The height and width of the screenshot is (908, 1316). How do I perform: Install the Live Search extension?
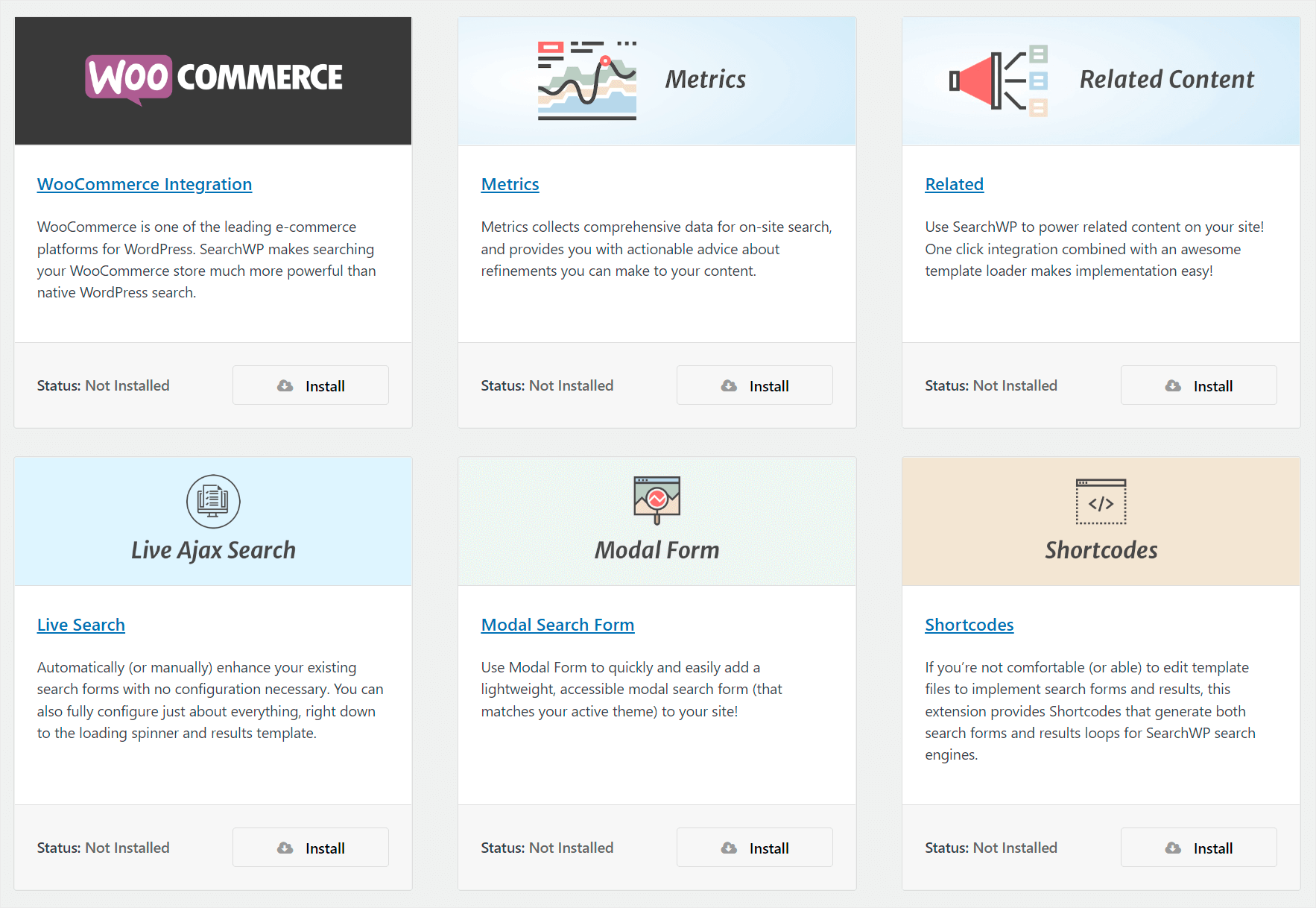tap(311, 848)
